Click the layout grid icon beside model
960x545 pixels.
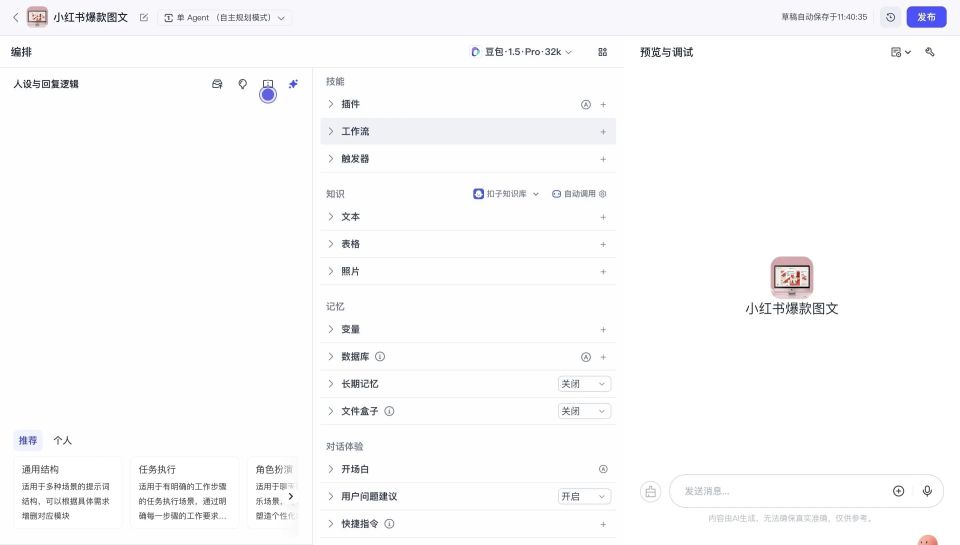click(x=602, y=52)
